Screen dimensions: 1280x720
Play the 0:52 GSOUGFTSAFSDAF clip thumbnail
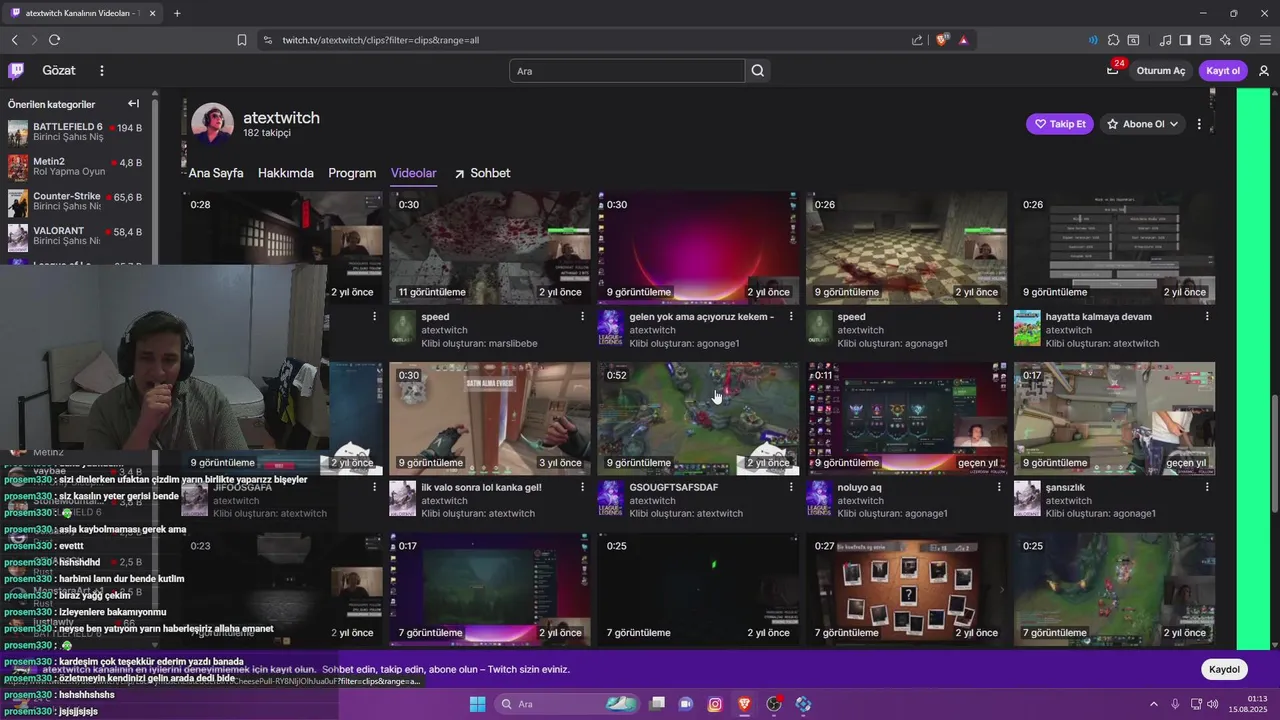[698, 419]
